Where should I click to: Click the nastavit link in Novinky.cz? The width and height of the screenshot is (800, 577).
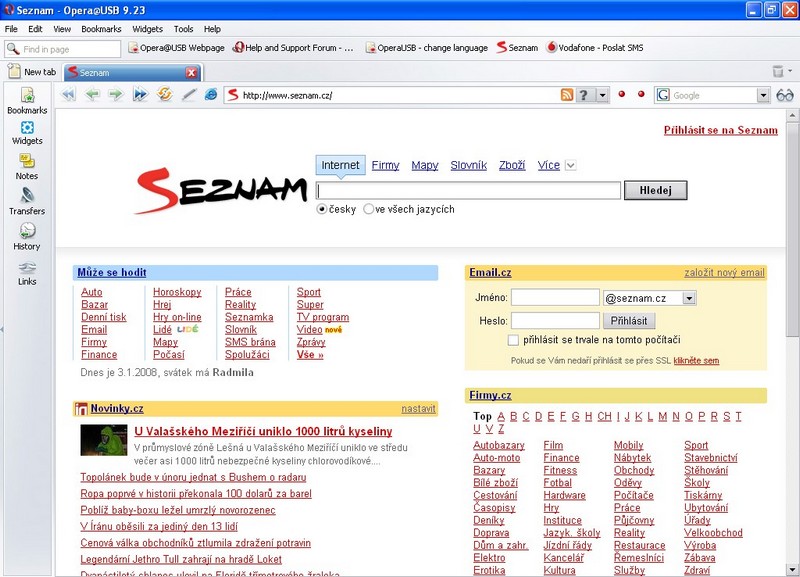click(x=418, y=409)
